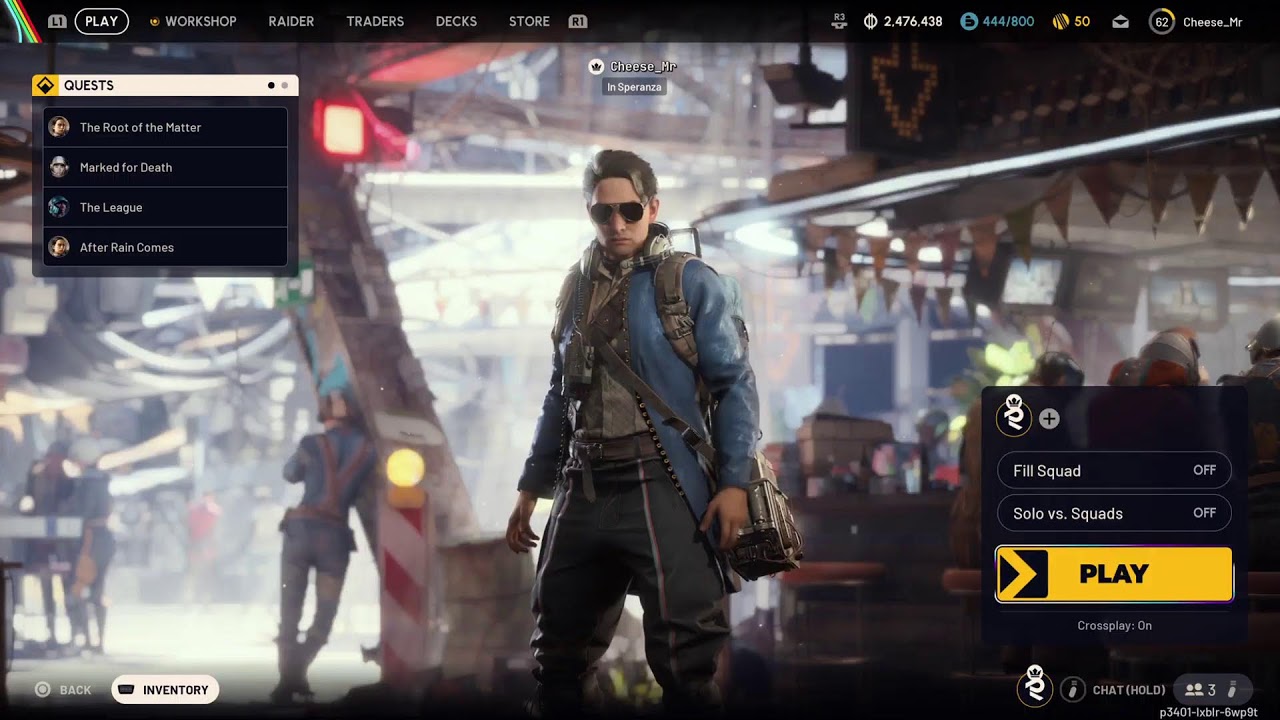1280x720 pixels.
Task: Open The Root of the Matter quest
Action: pyautogui.click(x=166, y=127)
